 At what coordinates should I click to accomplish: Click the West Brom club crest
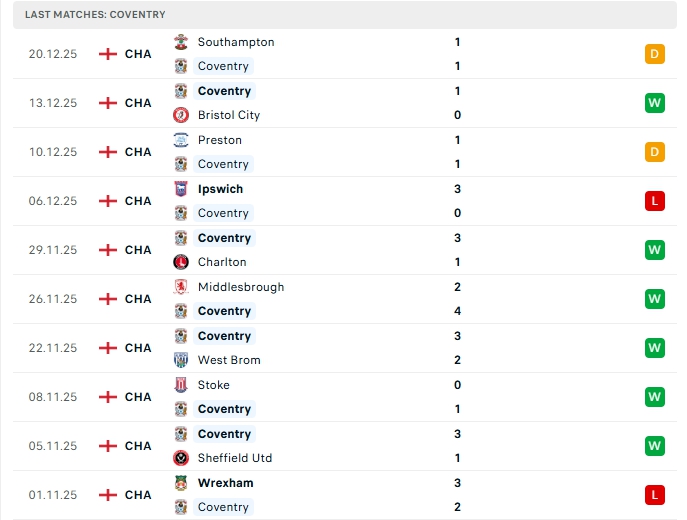pos(181,360)
